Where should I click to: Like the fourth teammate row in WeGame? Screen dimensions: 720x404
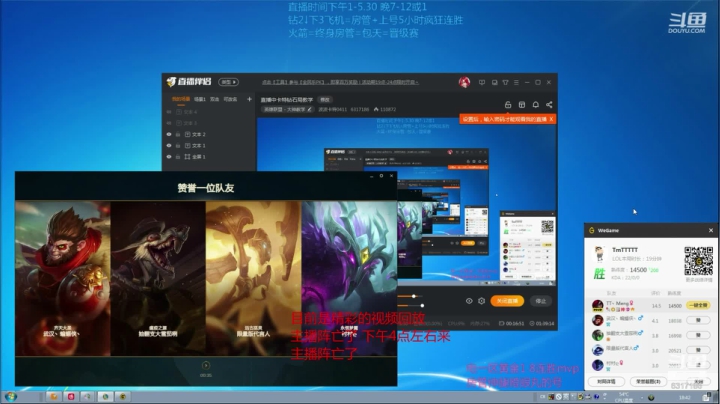click(698, 350)
